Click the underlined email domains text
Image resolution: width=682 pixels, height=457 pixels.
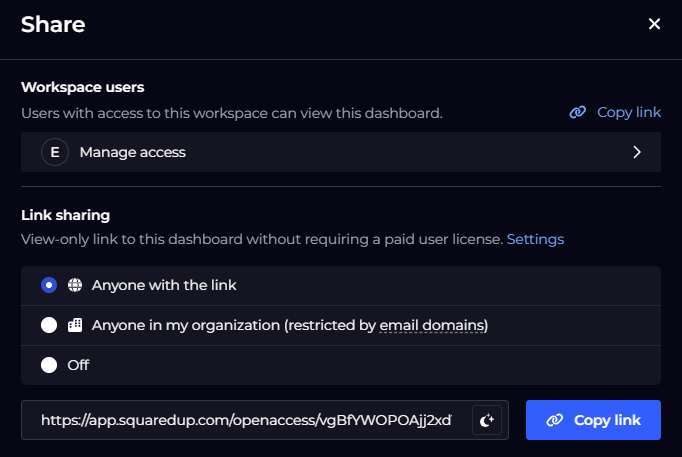click(x=432, y=325)
